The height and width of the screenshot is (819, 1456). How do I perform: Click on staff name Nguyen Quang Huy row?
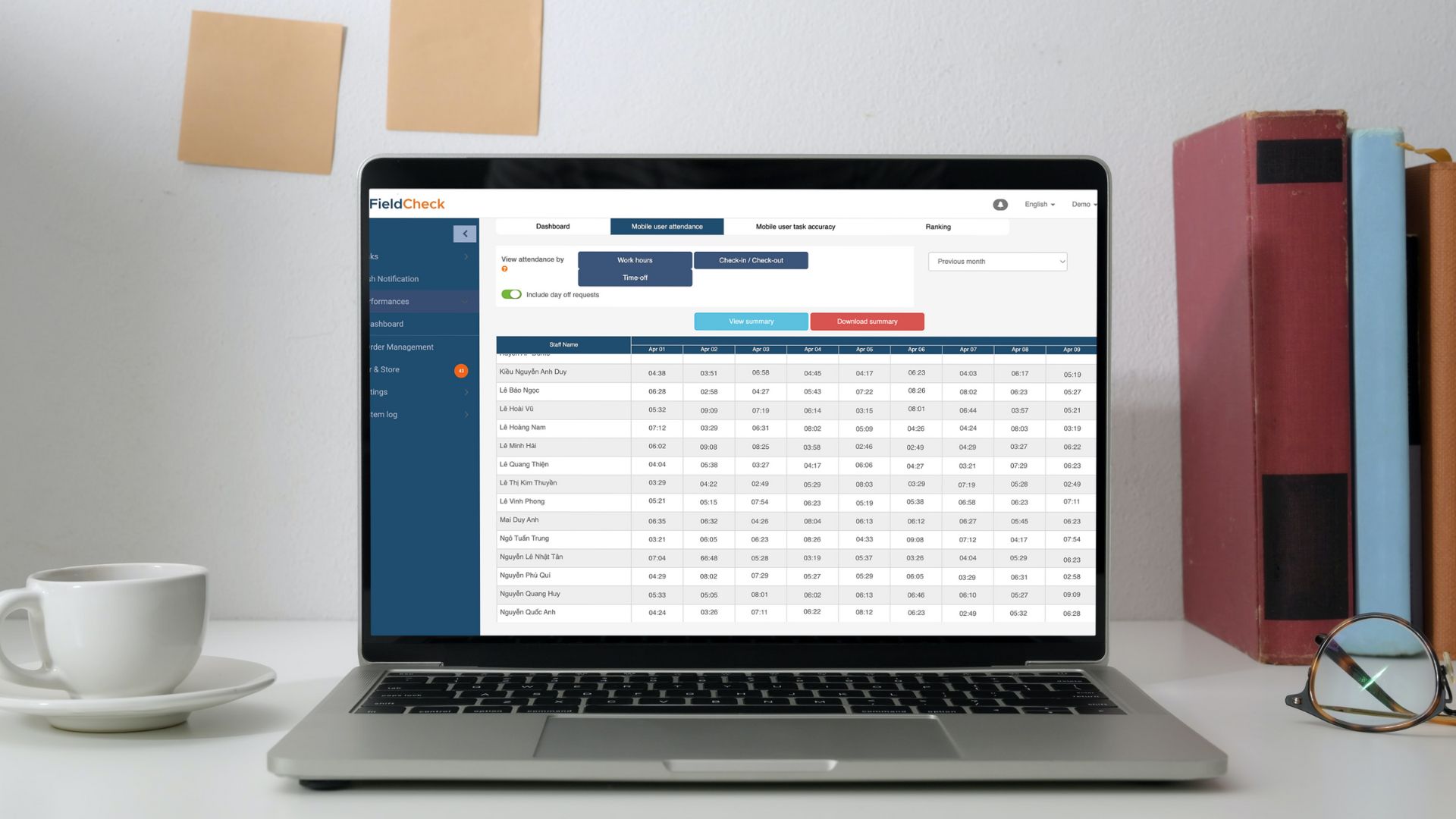click(x=530, y=593)
